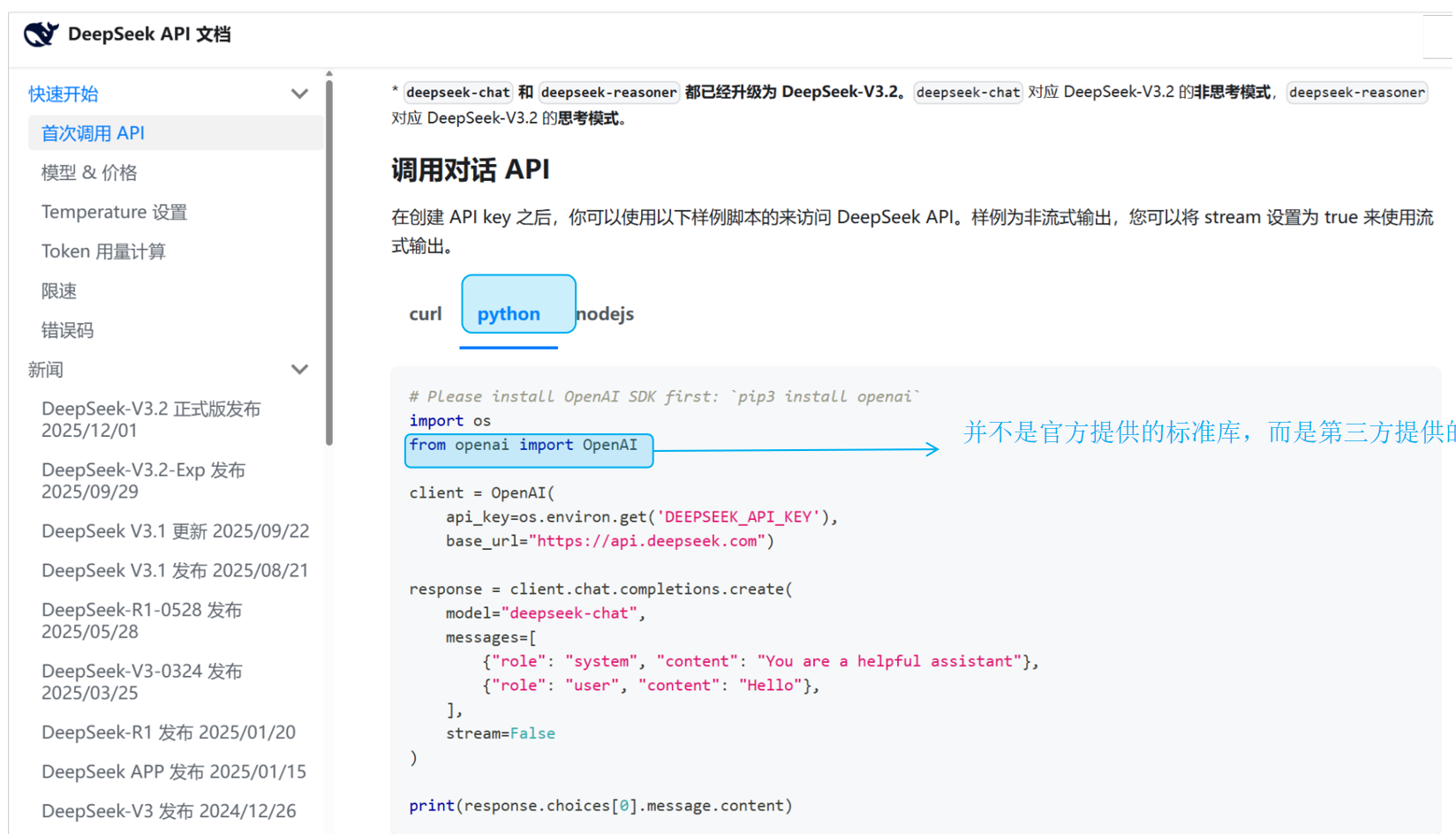This screenshot has height=834, width=1456.
Task: Open DeepSeek-R1 发布 2025/01/20 news
Action: pyautogui.click(x=169, y=733)
